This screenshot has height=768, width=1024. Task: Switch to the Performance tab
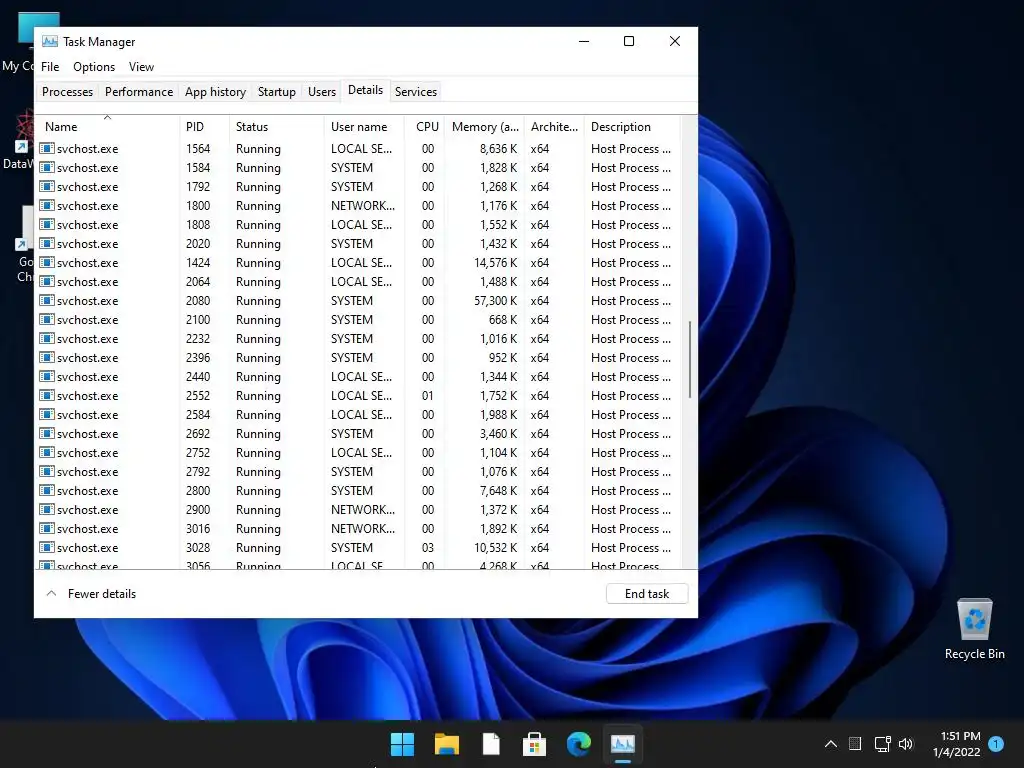(139, 91)
